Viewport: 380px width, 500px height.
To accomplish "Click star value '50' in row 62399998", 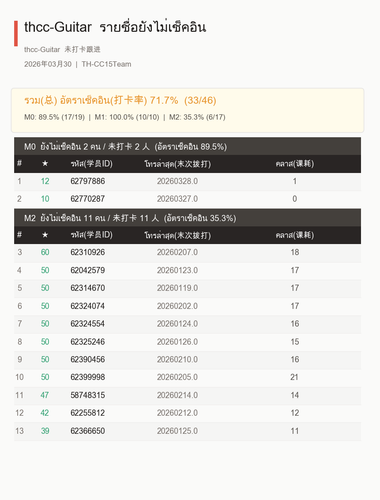I will pos(45,377).
